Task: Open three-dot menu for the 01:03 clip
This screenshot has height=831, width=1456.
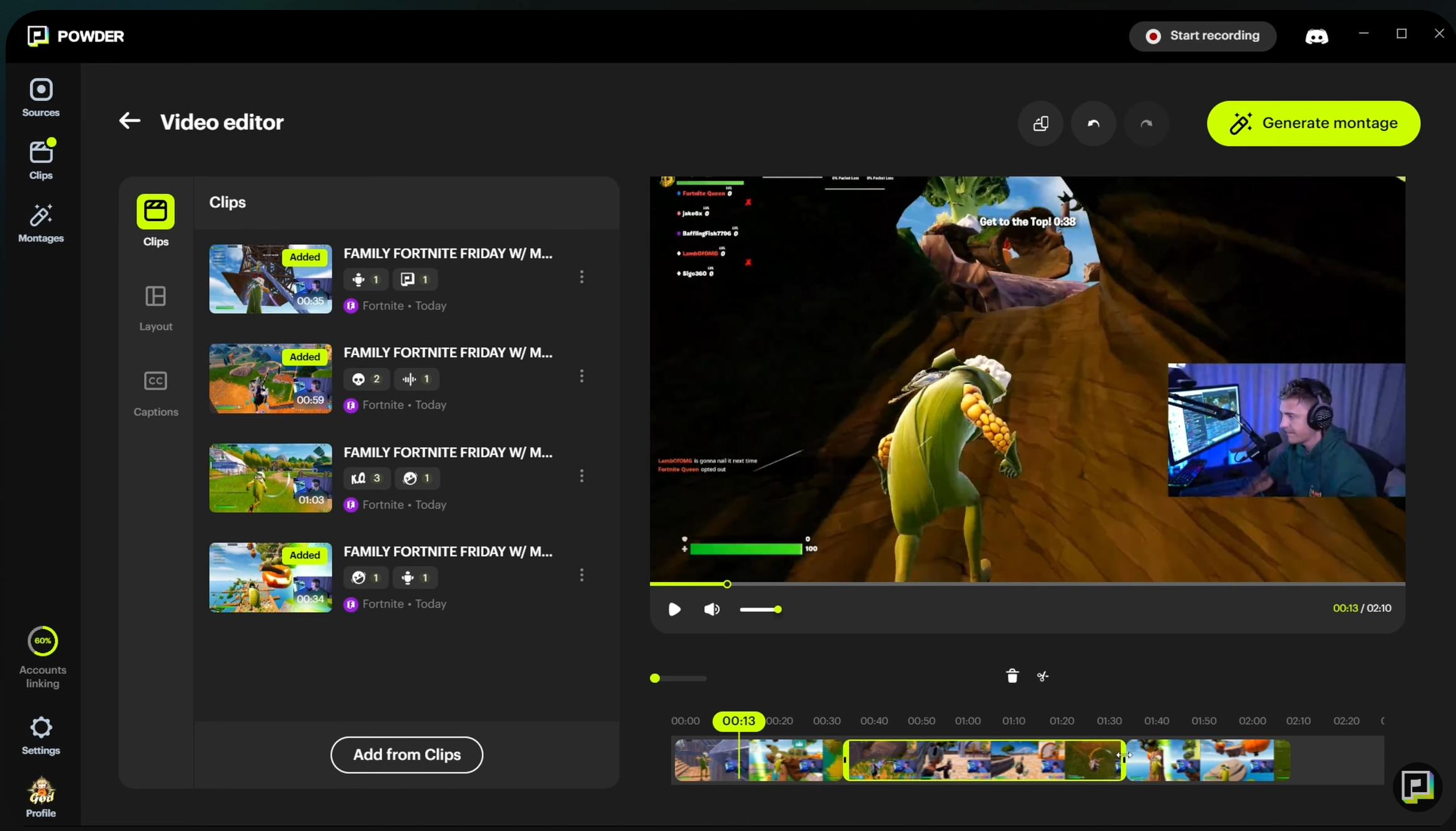Action: [582, 476]
